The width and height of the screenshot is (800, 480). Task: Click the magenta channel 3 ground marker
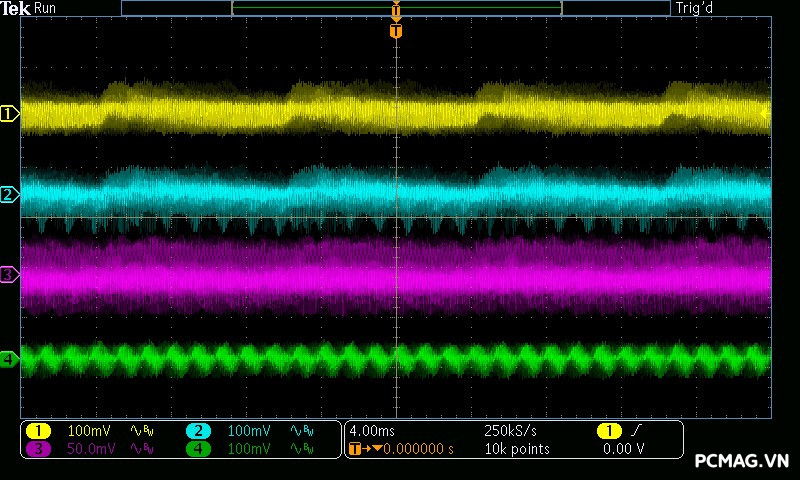click(9, 274)
